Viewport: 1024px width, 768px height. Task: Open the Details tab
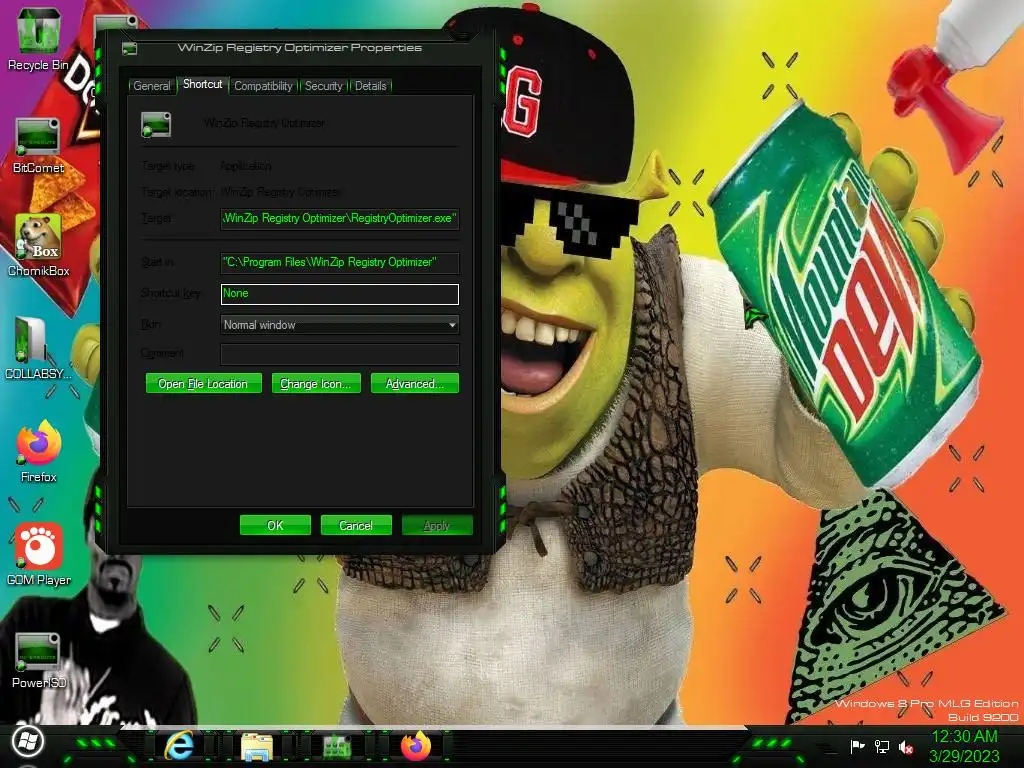pos(370,86)
